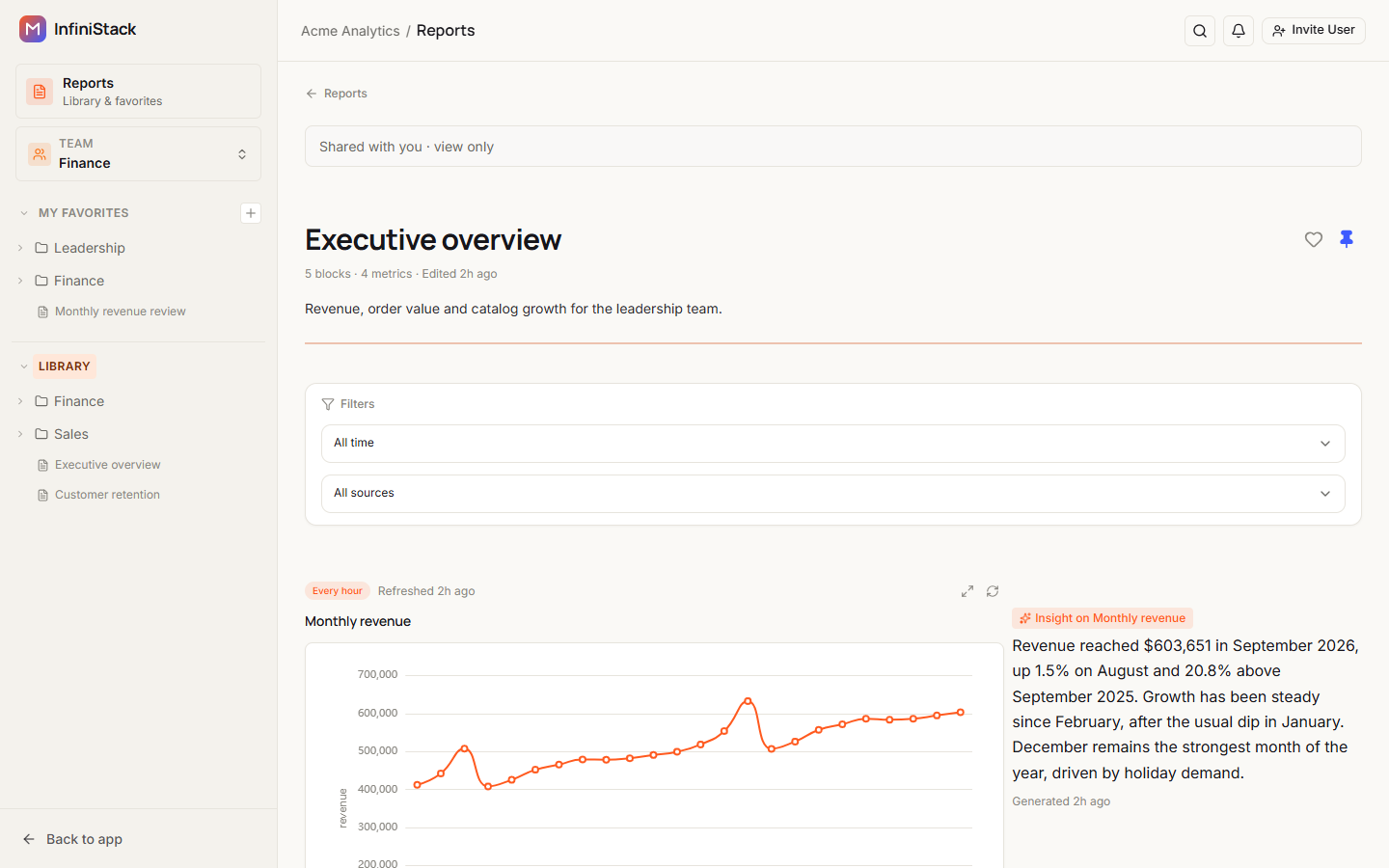This screenshot has width=1389, height=868.
Task: Click the InfiniStack logo icon
Action: click(33, 29)
